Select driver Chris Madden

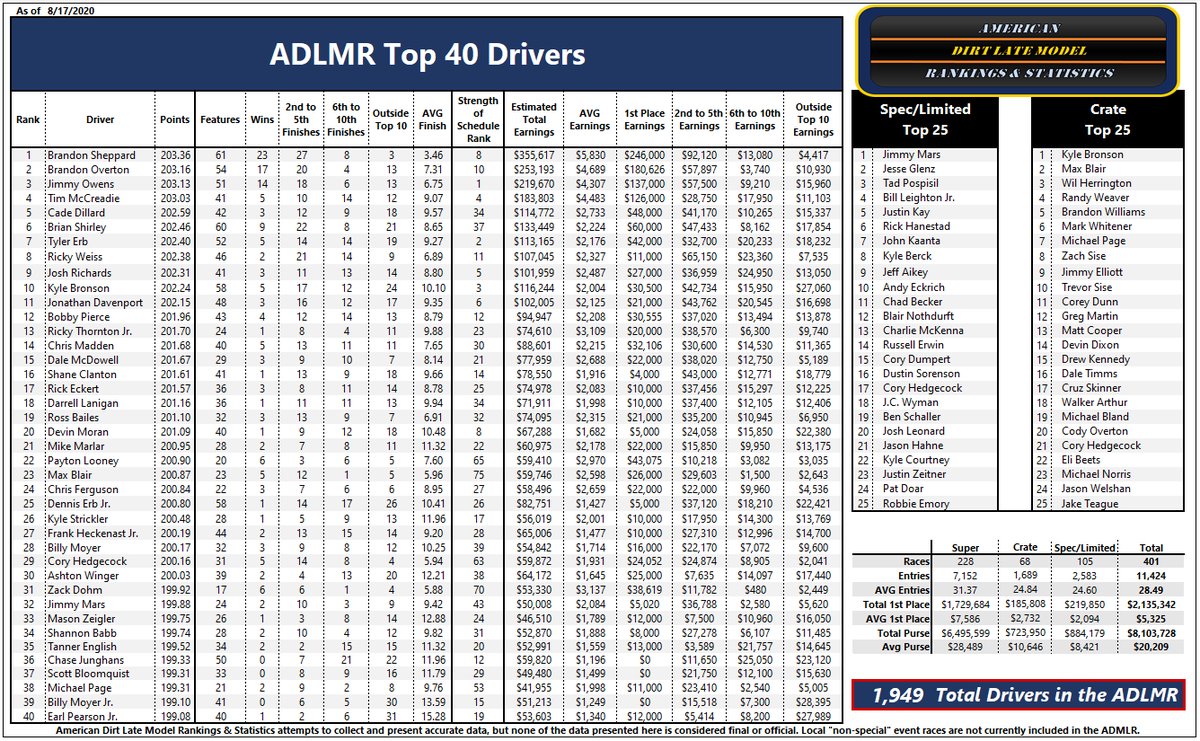click(79, 346)
